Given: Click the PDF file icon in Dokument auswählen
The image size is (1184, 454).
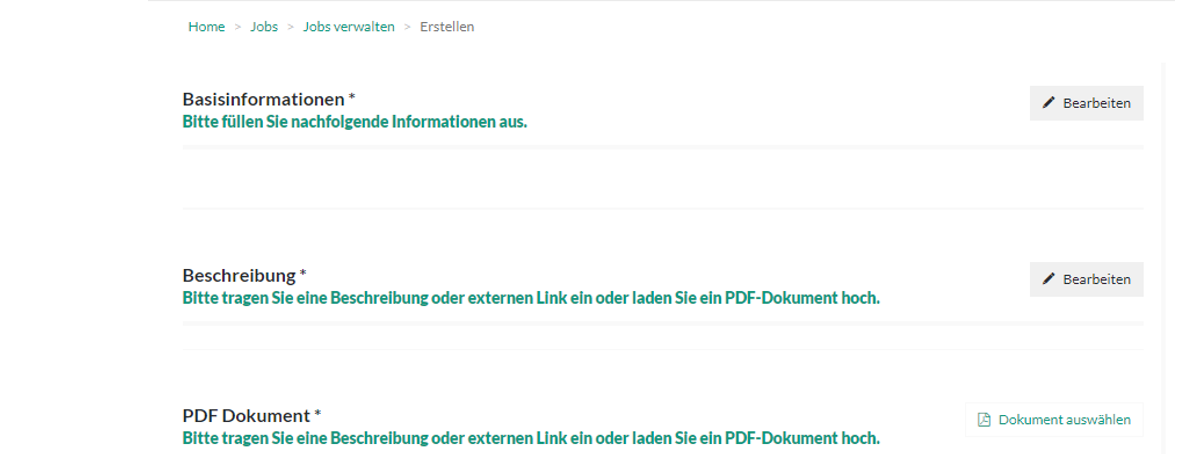Looking at the screenshot, I should tap(984, 419).
